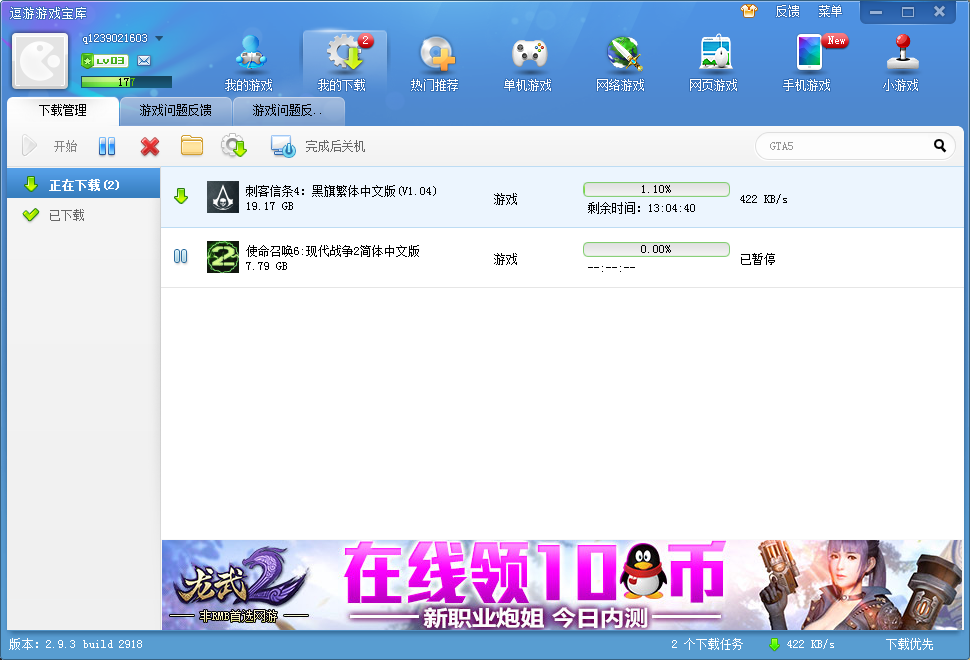Click the skin shirt icon in title bar
The height and width of the screenshot is (660, 970).
pos(749,11)
